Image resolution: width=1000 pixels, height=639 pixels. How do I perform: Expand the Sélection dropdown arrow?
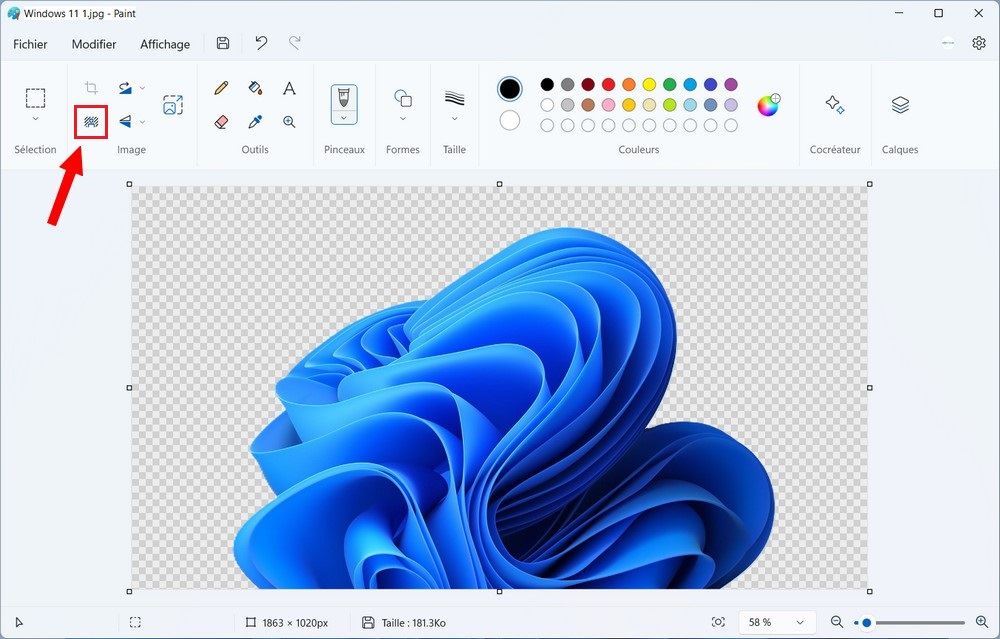[x=35, y=119]
